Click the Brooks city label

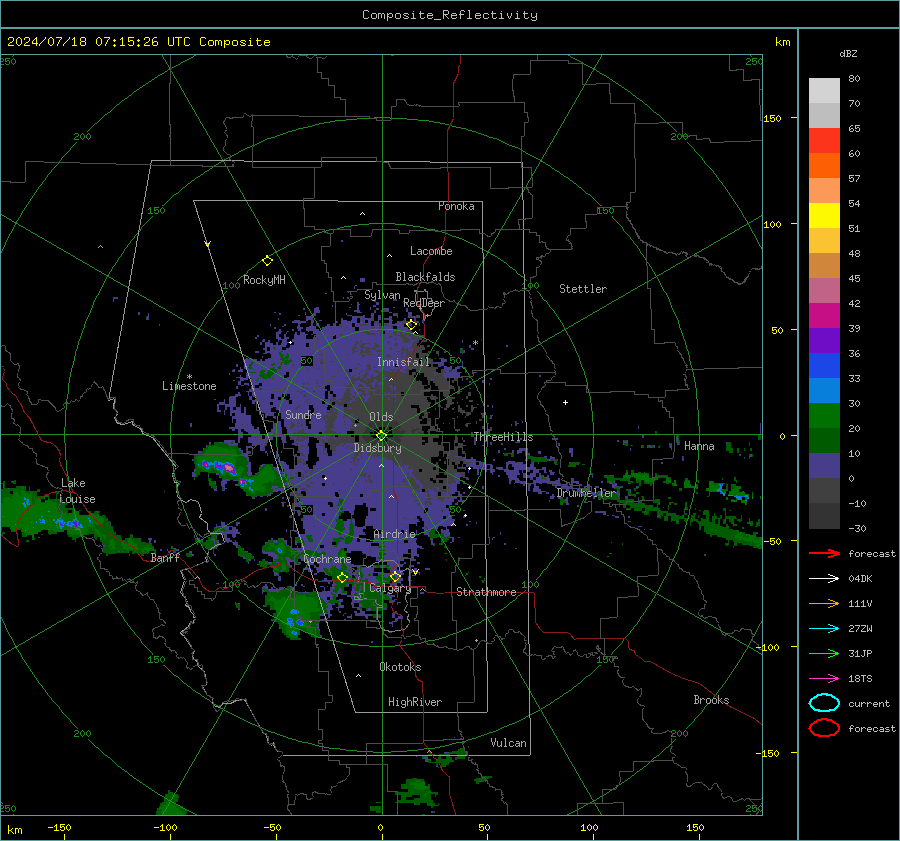tap(711, 700)
